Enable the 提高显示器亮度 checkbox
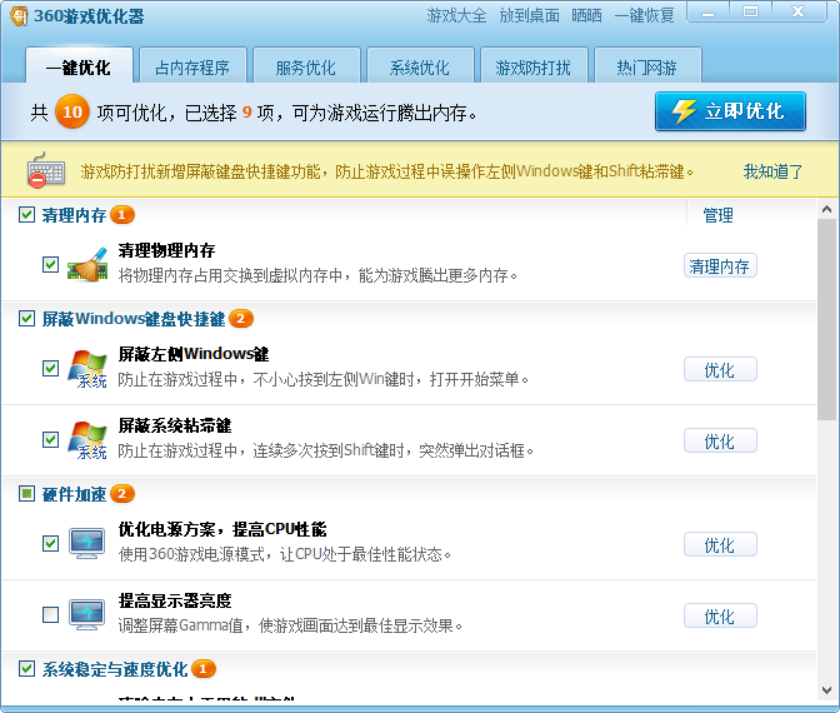The width and height of the screenshot is (840, 713). coord(51,615)
